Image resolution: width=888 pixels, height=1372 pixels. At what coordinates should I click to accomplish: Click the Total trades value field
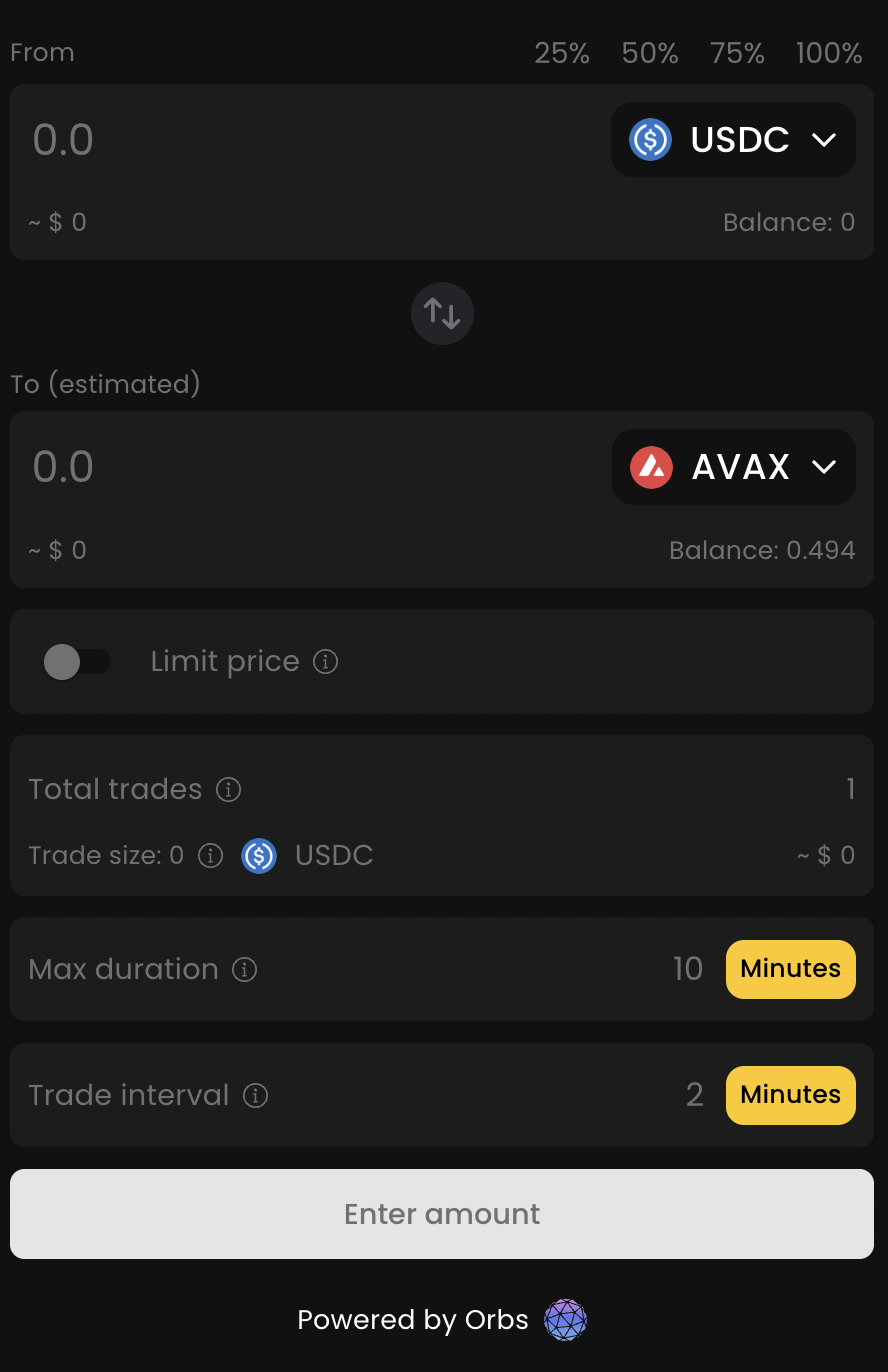(850, 789)
